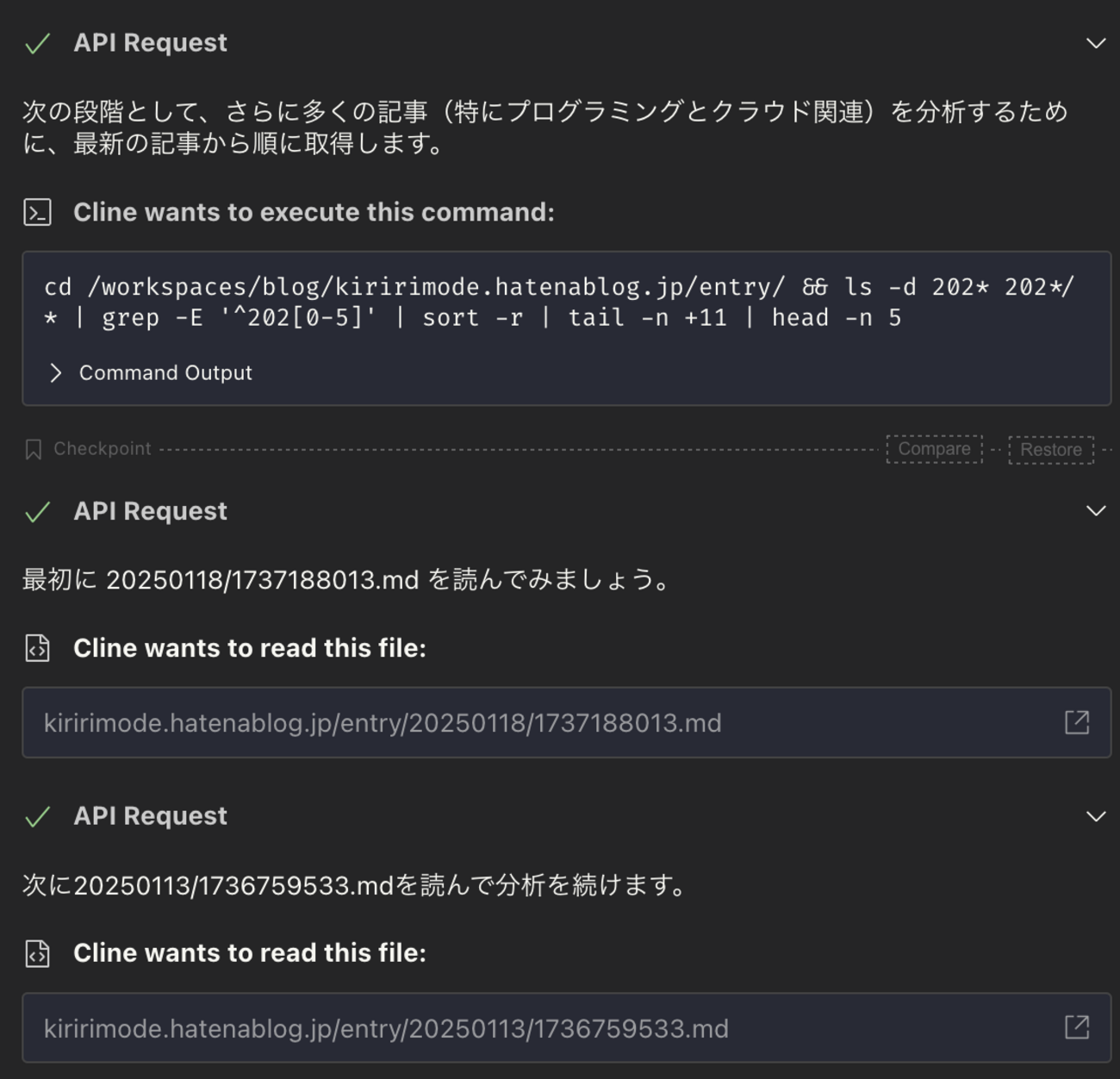This screenshot has height=1079, width=1120.
Task: Collapse the second API Request chevron
Action: (1095, 511)
